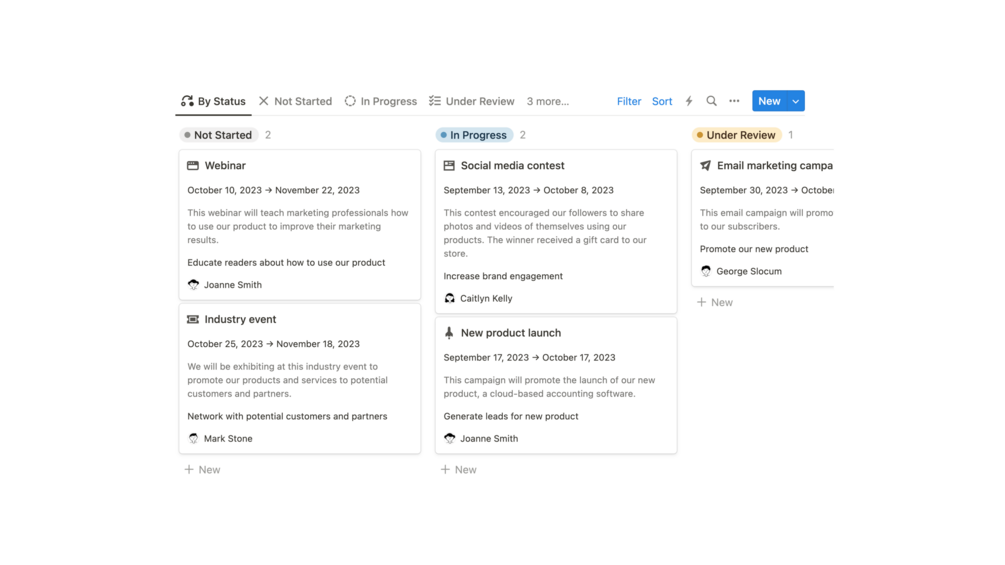Click the Email marketing paper plane icon
This screenshot has width=1005, height=565.
coord(706,165)
